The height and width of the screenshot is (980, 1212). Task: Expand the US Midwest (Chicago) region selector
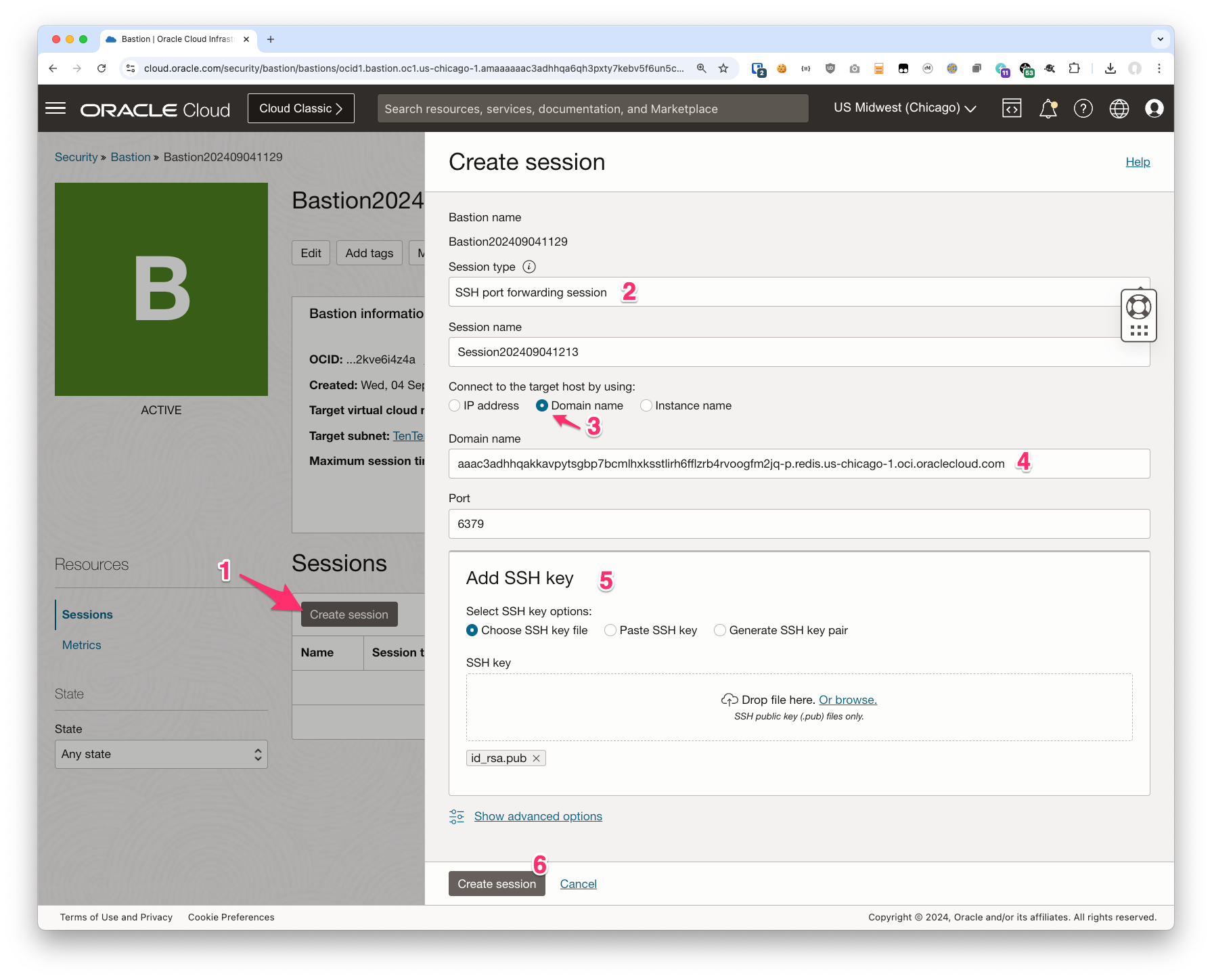[905, 108]
